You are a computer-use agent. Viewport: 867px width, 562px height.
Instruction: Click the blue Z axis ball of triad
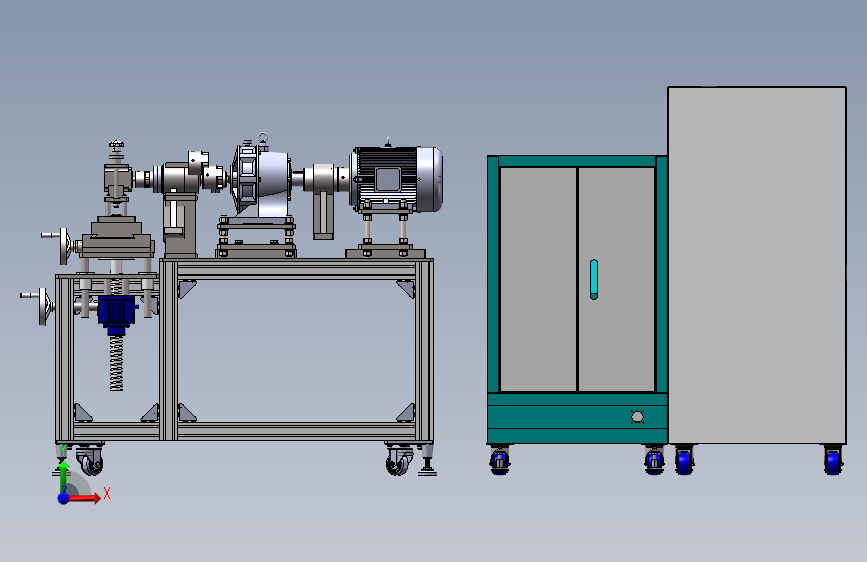64,498
